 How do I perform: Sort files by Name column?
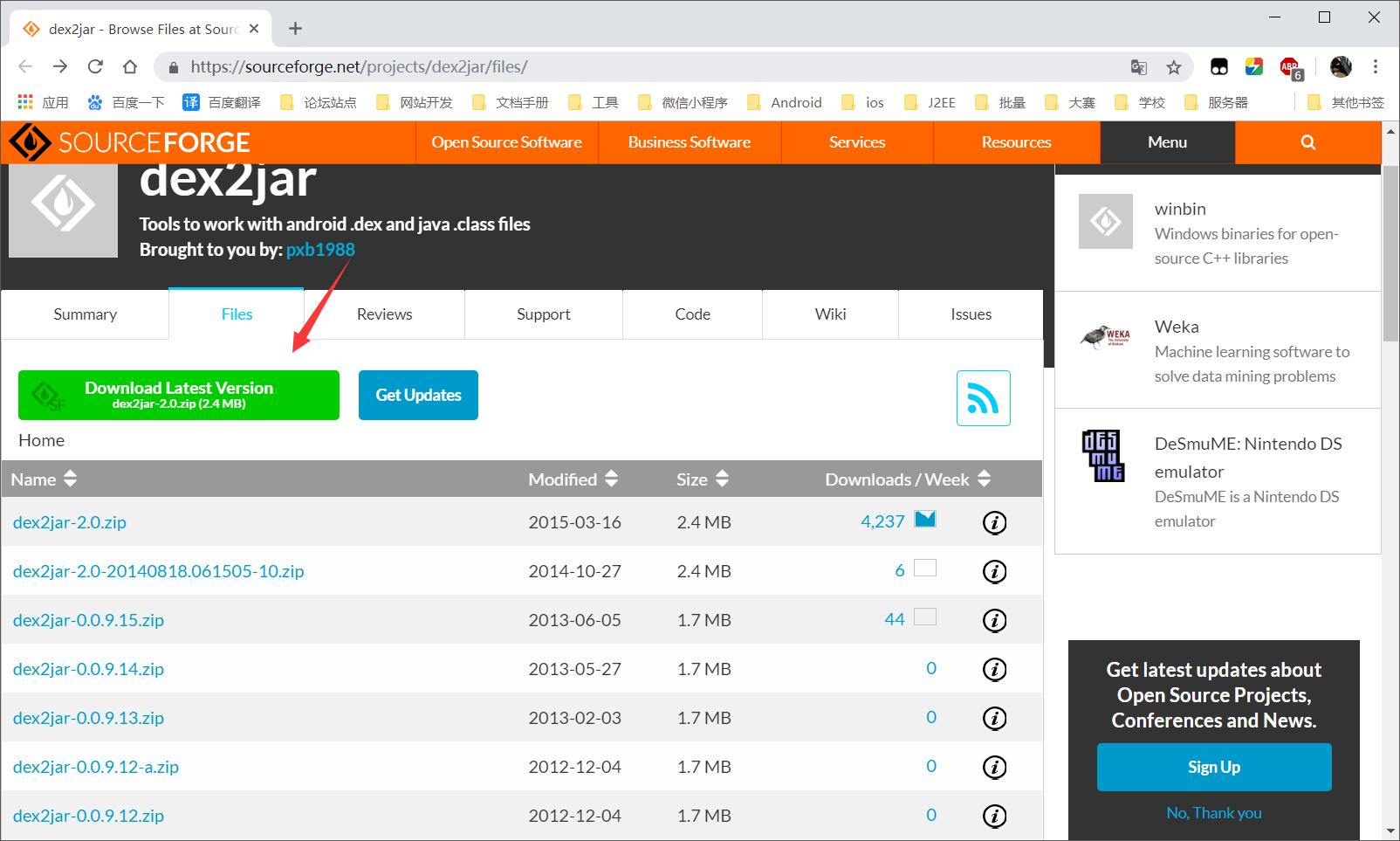pyautogui.click(x=44, y=479)
